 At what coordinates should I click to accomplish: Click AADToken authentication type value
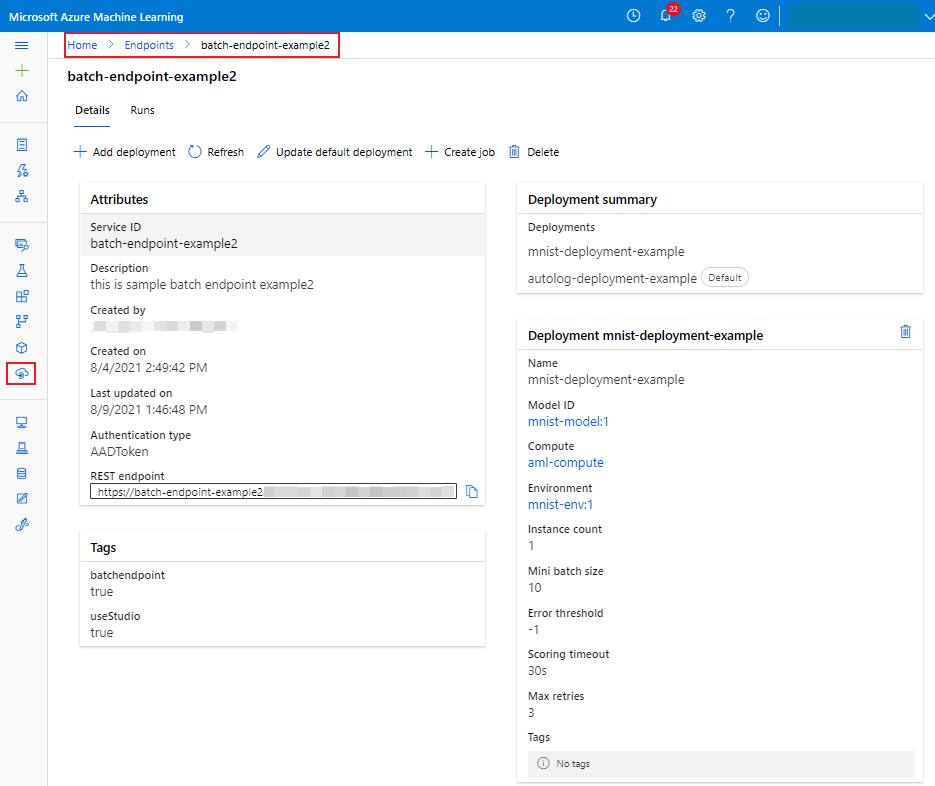click(x=119, y=451)
